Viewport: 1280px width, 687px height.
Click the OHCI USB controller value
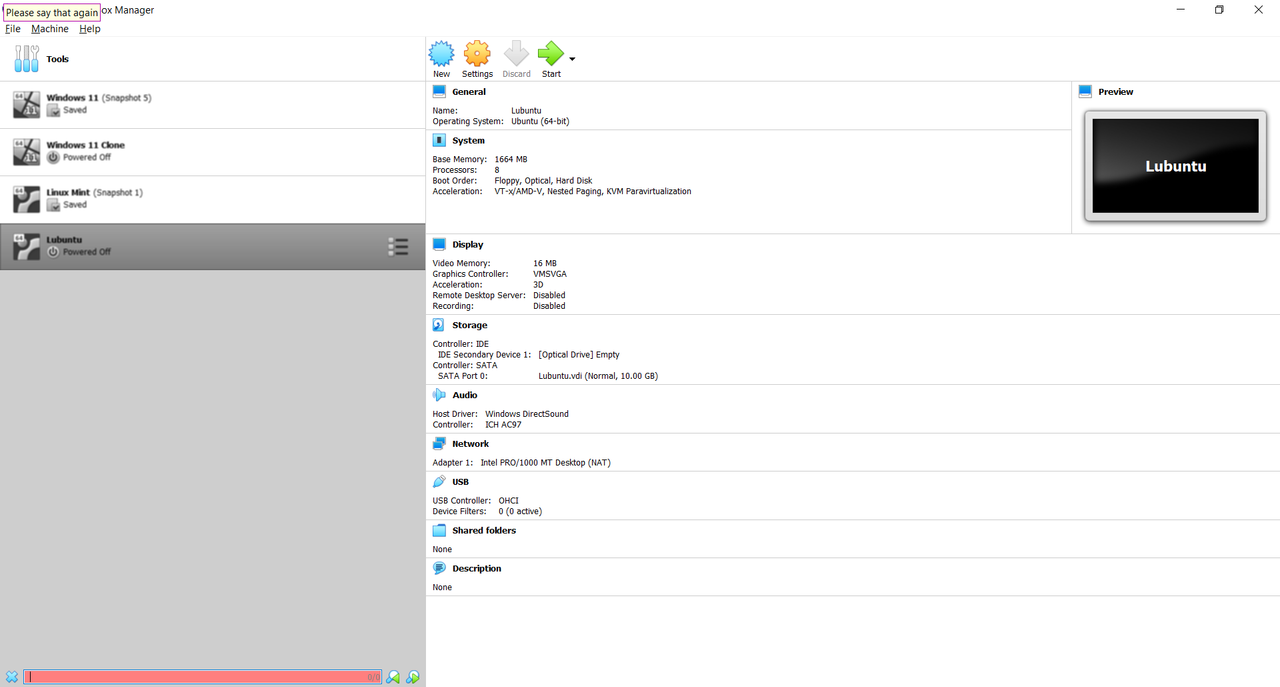(509, 501)
